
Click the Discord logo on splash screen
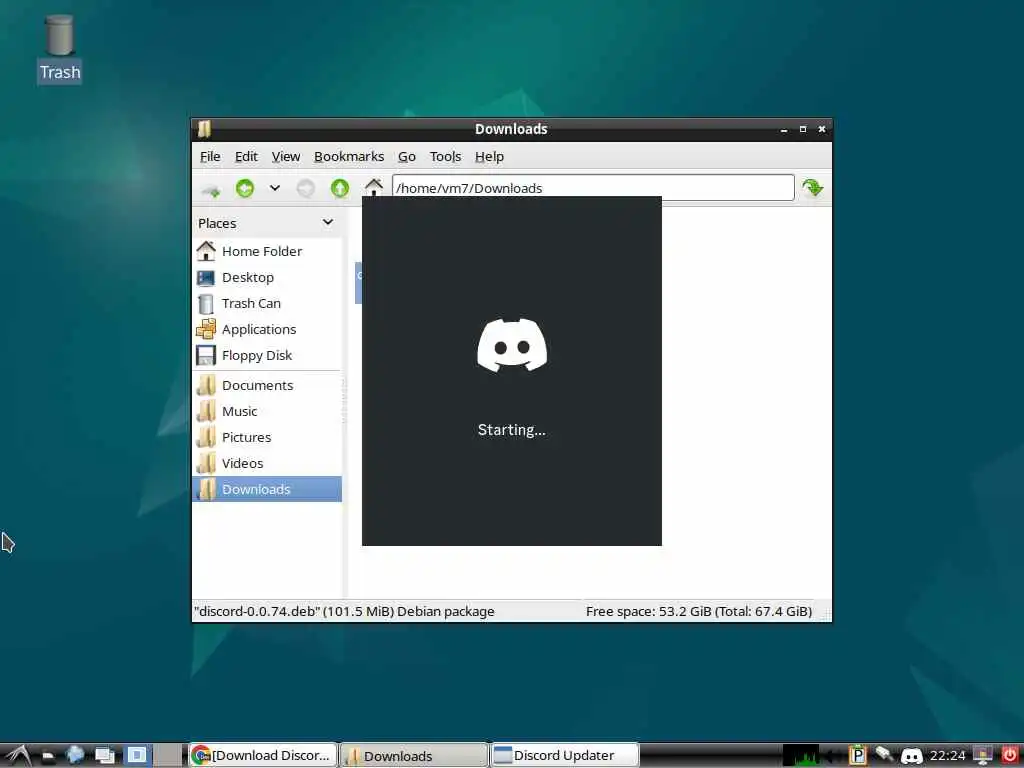[x=512, y=345]
